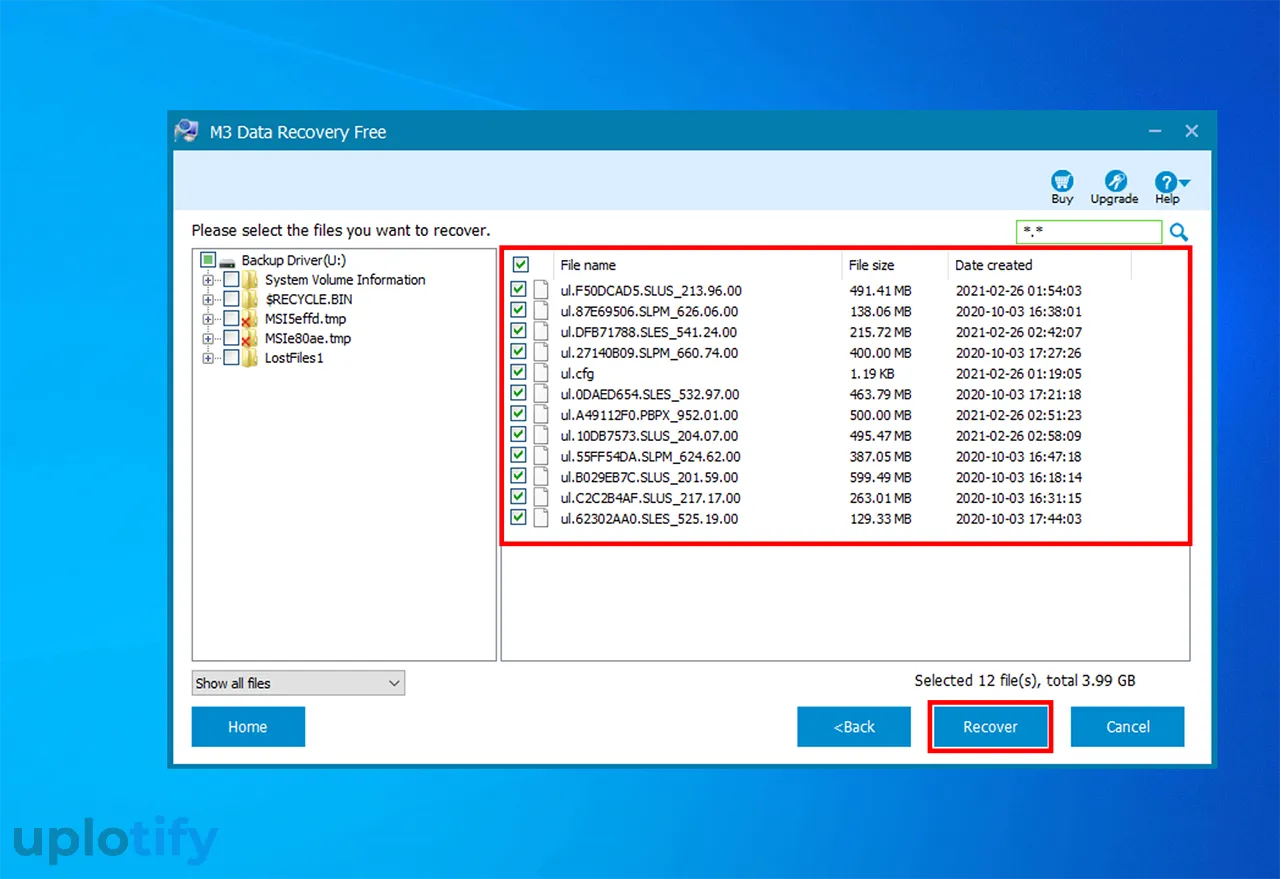Expand the LostFiles1 tree node
Image resolution: width=1280 pixels, height=879 pixels.
click(208, 358)
